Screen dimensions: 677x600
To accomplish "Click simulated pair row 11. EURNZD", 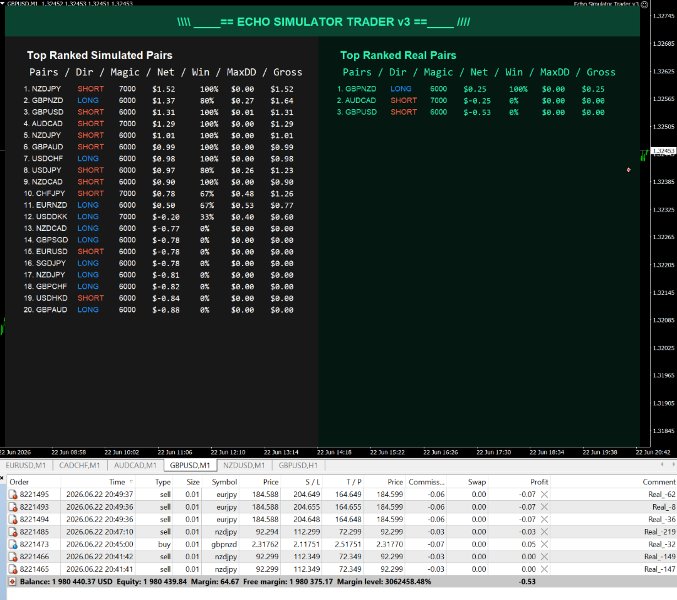I will pos(158,205).
